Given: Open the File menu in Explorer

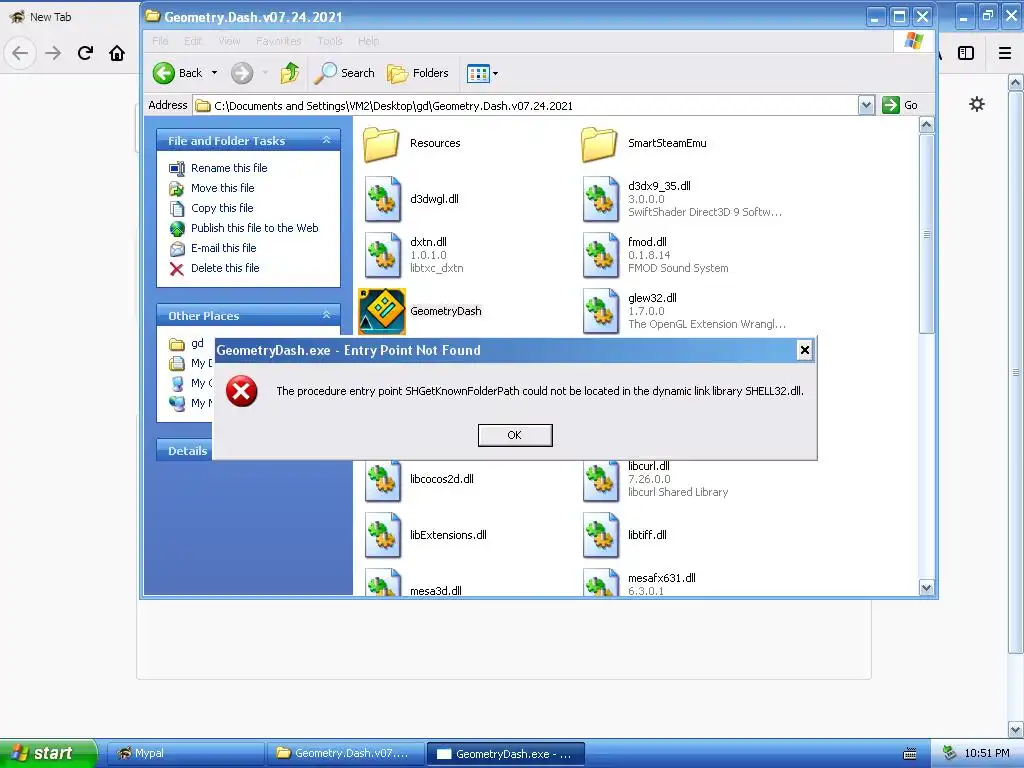Looking at the screenshot, I should pyautogui.click(x=160, y=40).
